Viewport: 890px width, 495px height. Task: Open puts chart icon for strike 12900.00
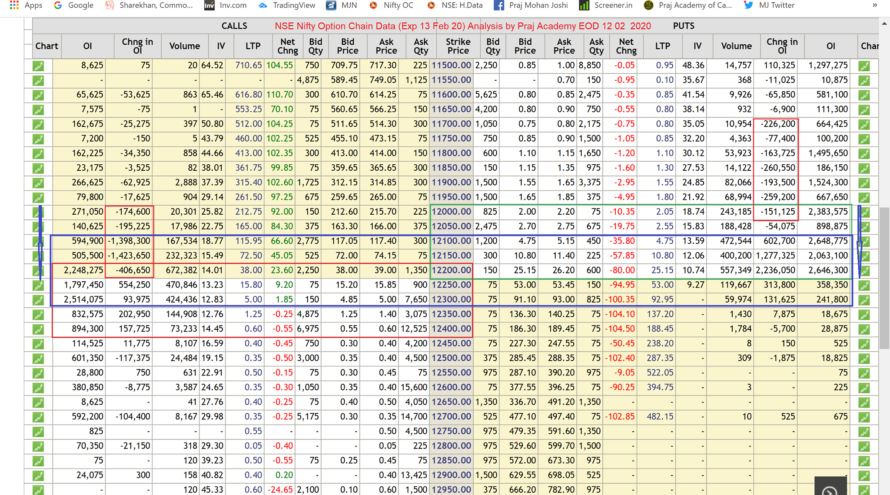pos(864,476)
